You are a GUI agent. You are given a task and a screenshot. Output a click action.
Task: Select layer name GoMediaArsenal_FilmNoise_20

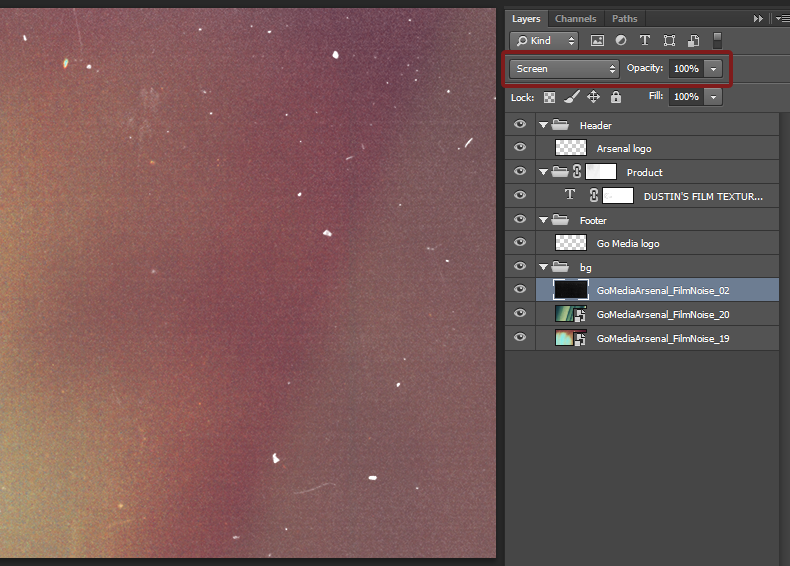663,315
